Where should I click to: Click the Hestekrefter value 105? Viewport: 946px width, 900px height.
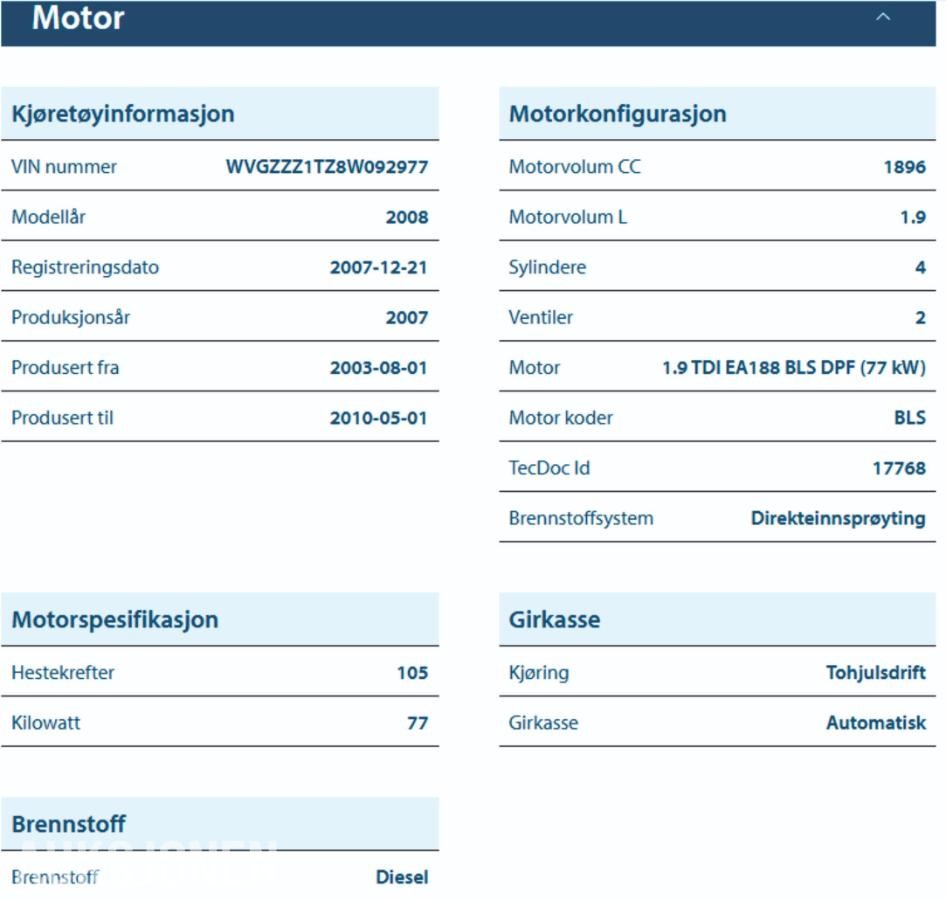413,673
